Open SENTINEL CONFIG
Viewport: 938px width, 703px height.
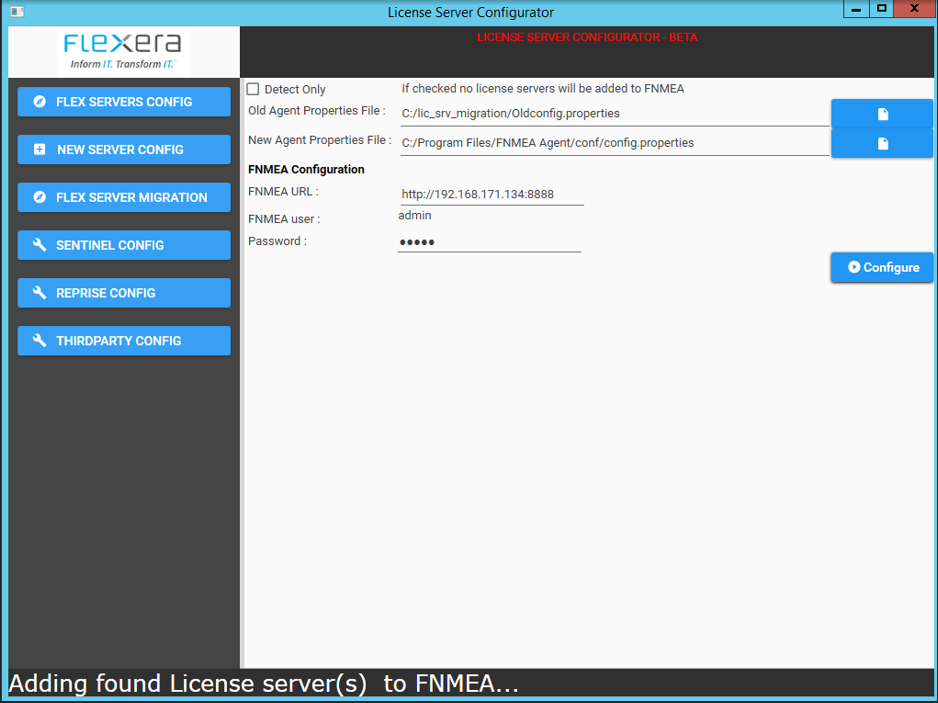click(x=123, y=245)
